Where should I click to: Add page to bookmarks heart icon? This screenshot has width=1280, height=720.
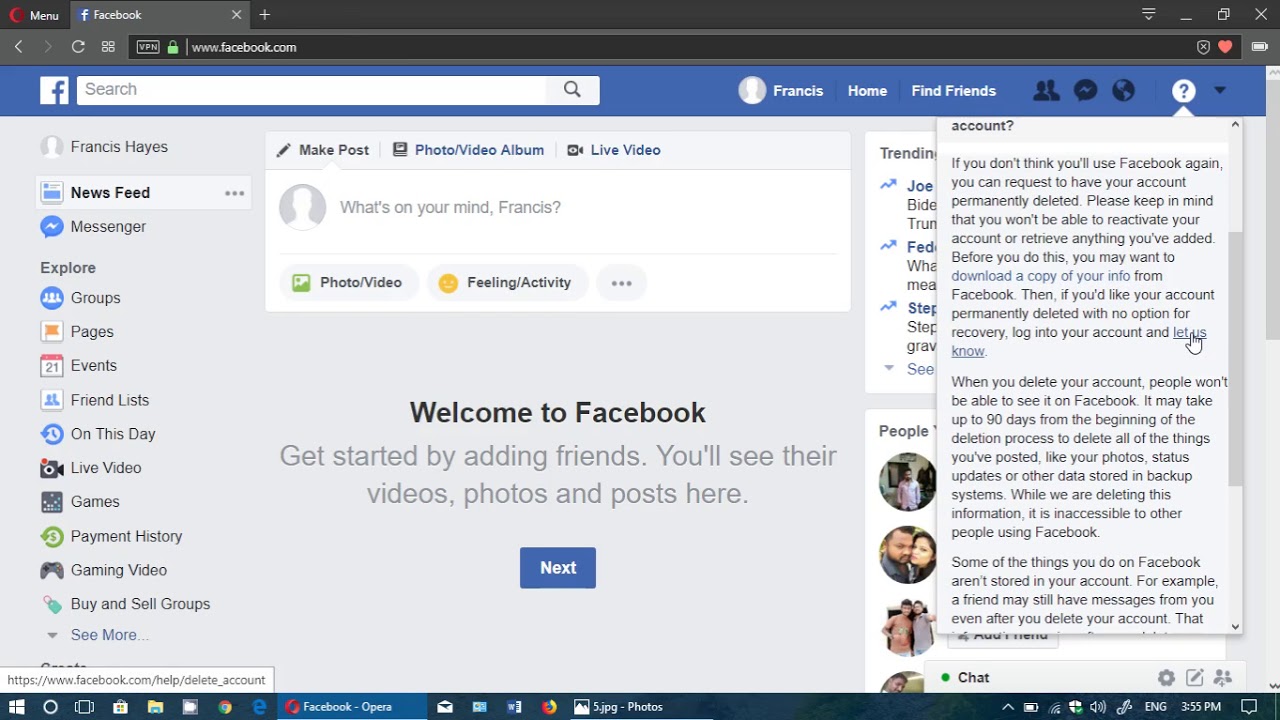(1226, 47)
